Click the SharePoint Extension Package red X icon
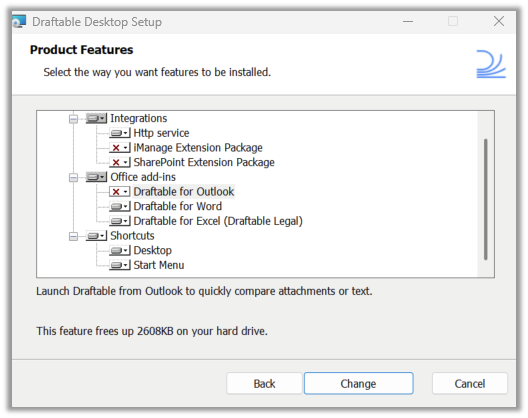The image size is (528, 418). coord(120,162)
